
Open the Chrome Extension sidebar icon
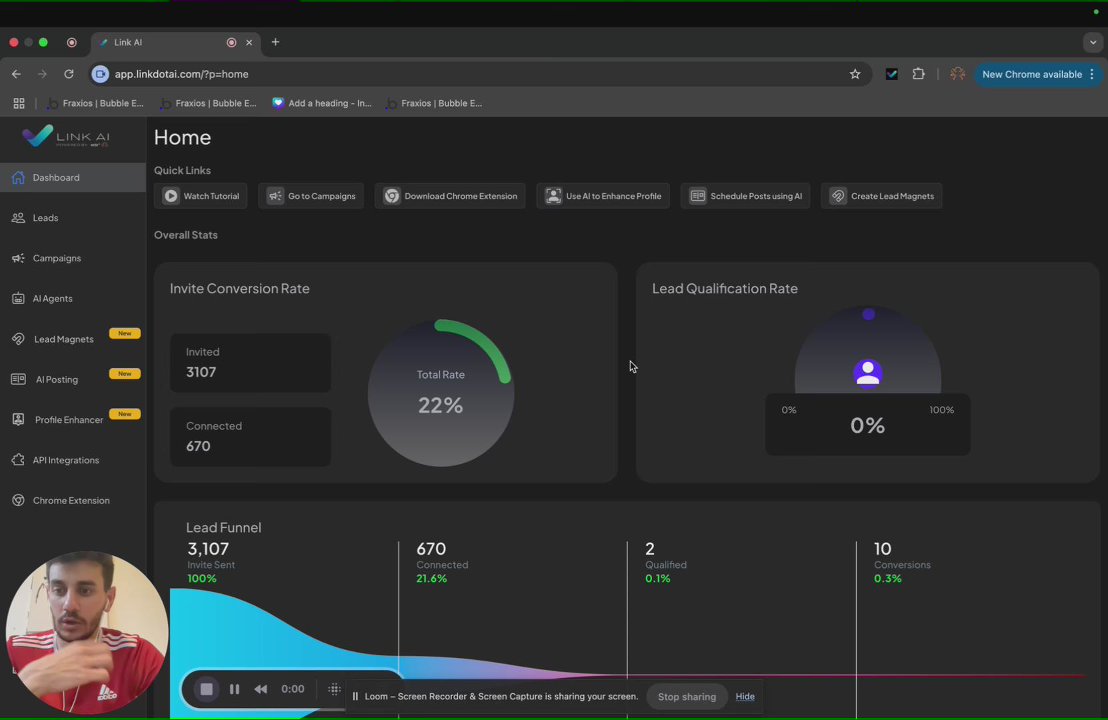(18, 500)
